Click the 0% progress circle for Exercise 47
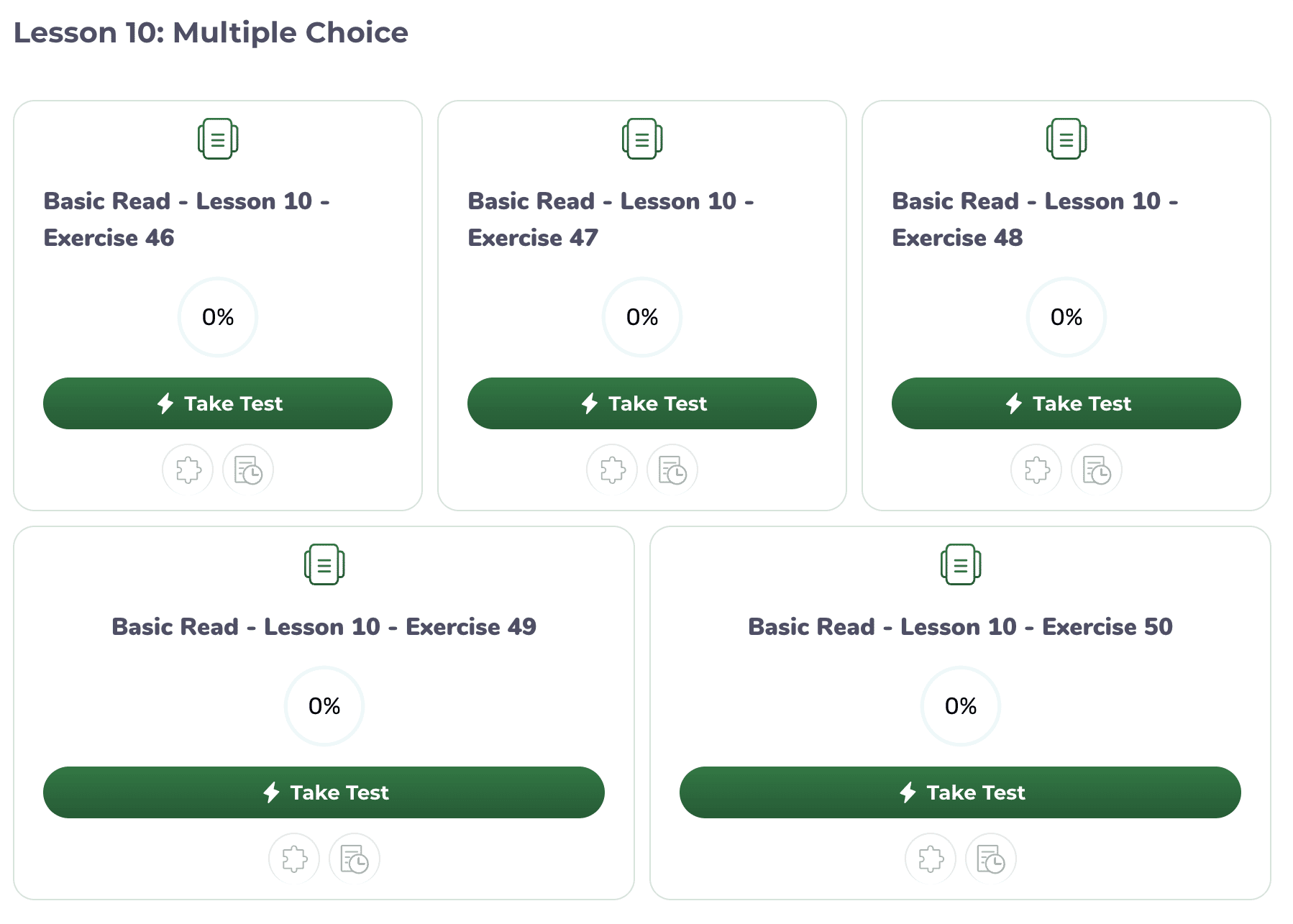The image size is (1293, 924). (x=642, y=317)
